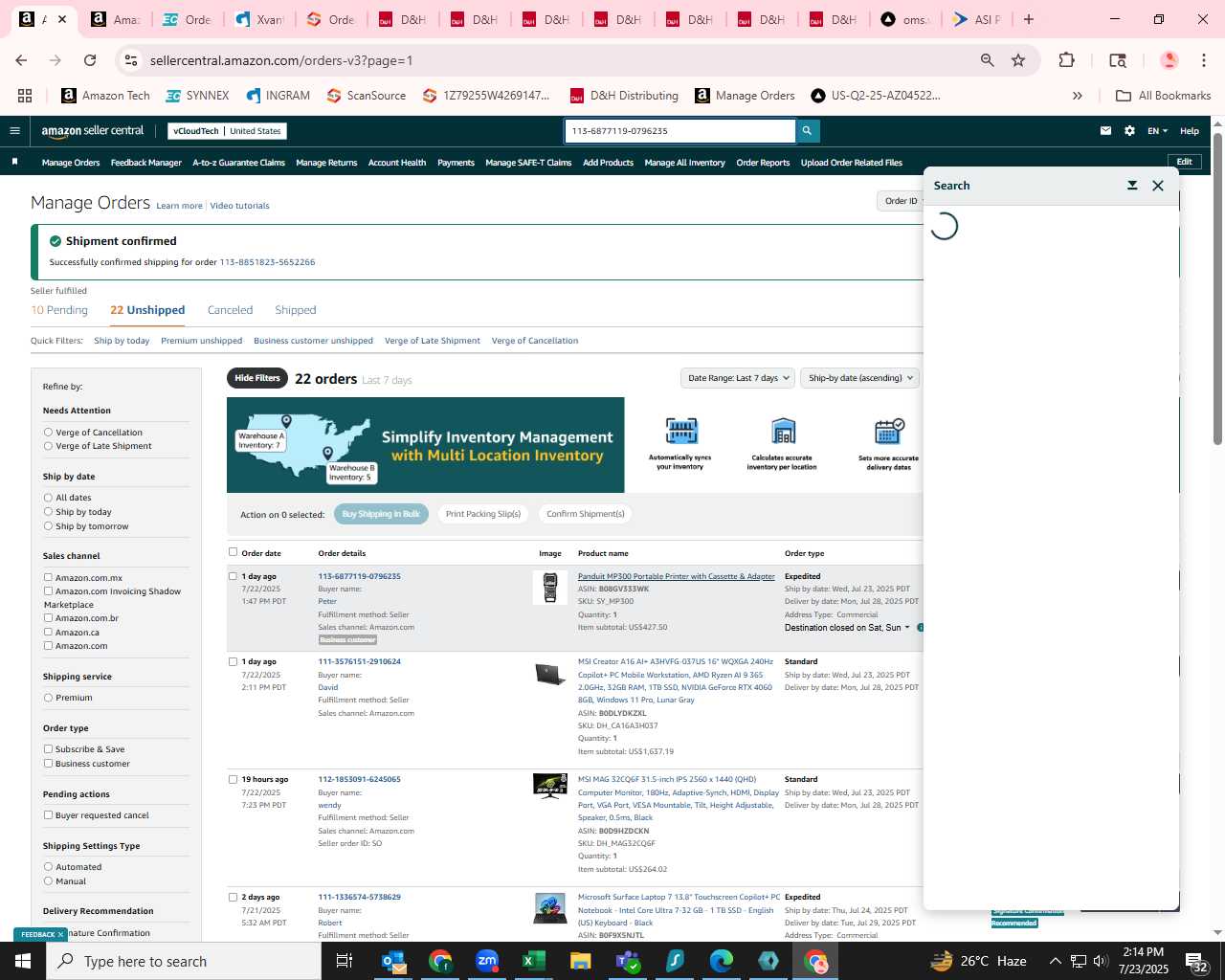This screenshot has height=980, width=1225.
Task: Check the Buyer requested cancel filter
Action: tap(48, 815)
